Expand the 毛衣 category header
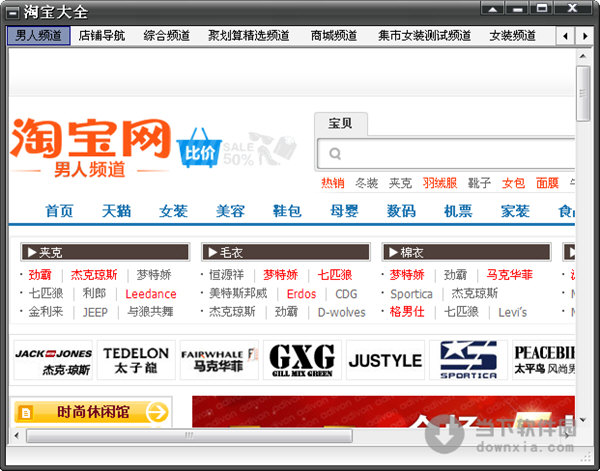Image resolution: width=600 pixels, height=471 pixels. click(x=285, y=252)
